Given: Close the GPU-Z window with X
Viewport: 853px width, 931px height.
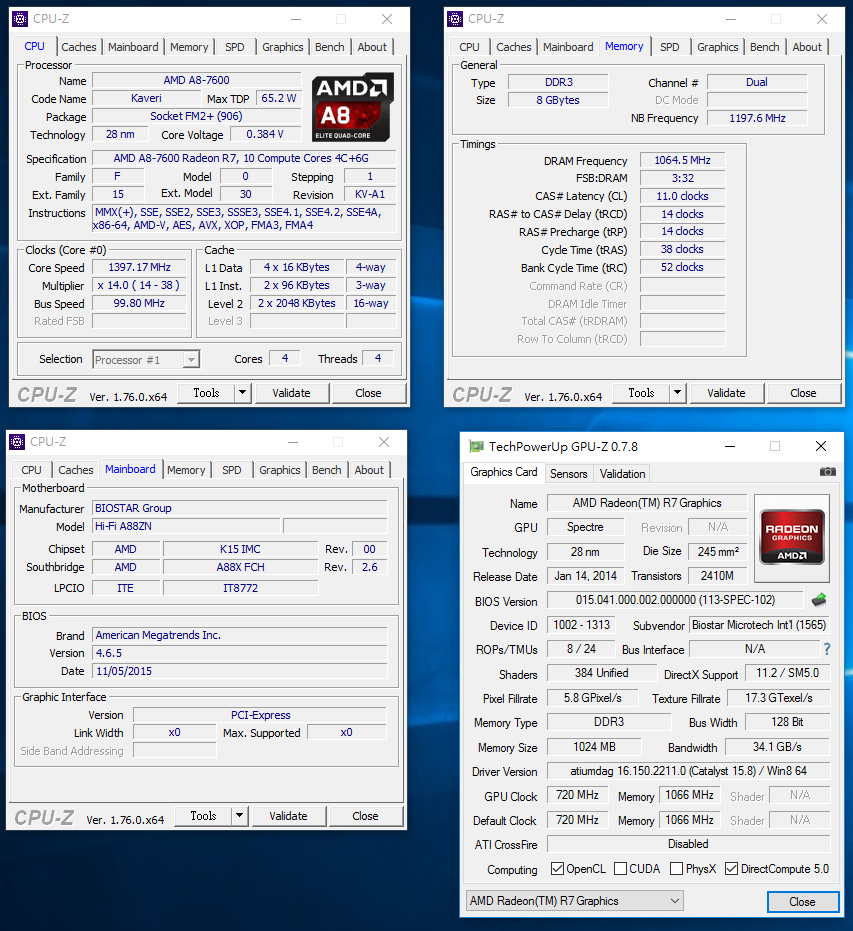Looking at the screenshot, I should pos(821,446).
